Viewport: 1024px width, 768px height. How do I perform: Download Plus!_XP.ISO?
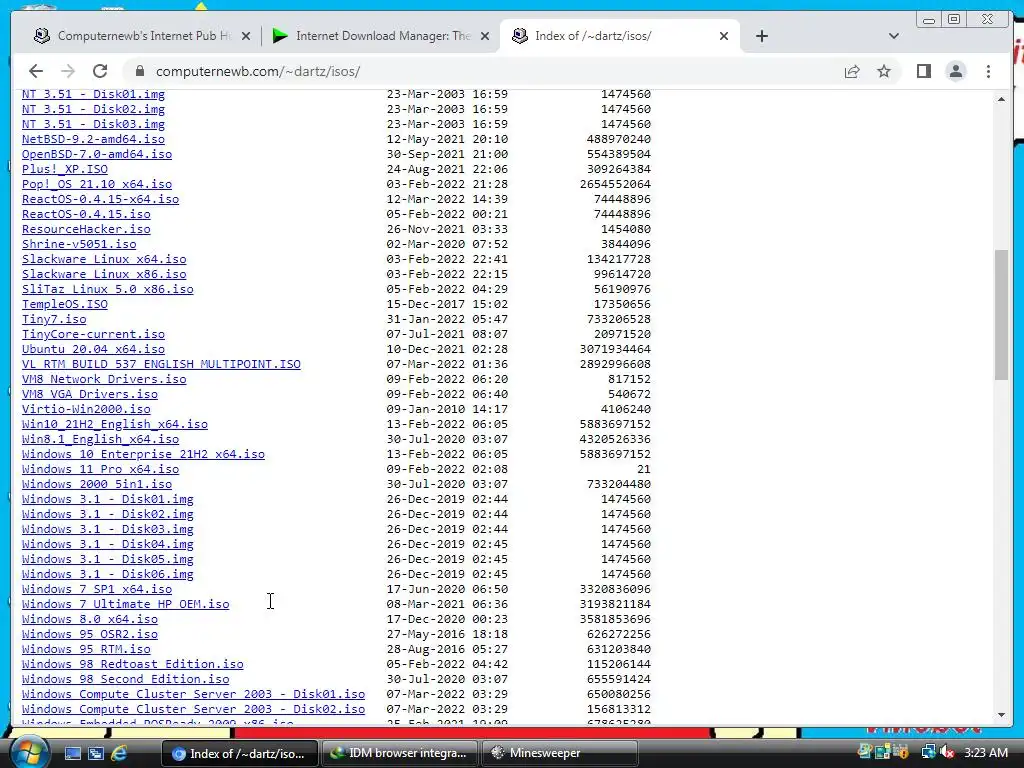(65, 169)
